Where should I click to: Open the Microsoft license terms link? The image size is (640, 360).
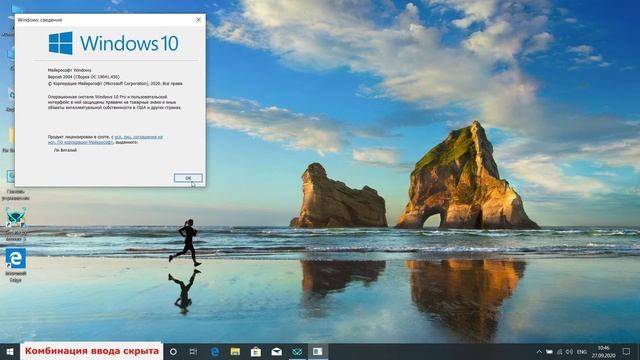pyautogui.click(x=105, y=140)
